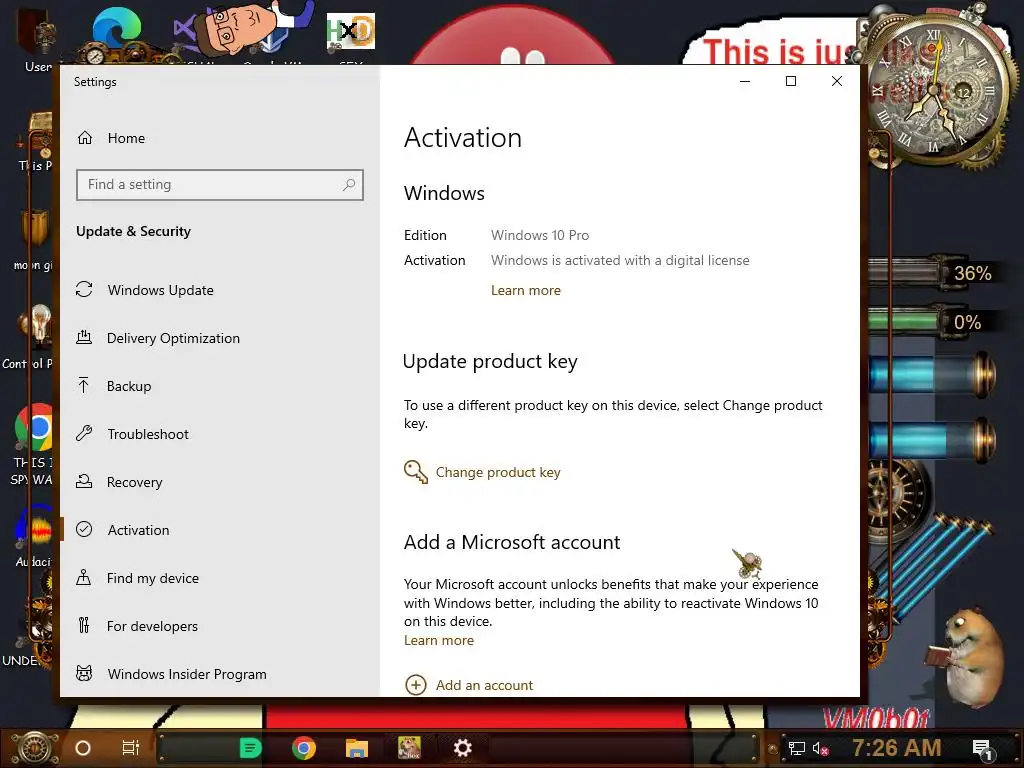Focus the Find a setting search box
The image size is (1024, 768).
coord(219,185)
